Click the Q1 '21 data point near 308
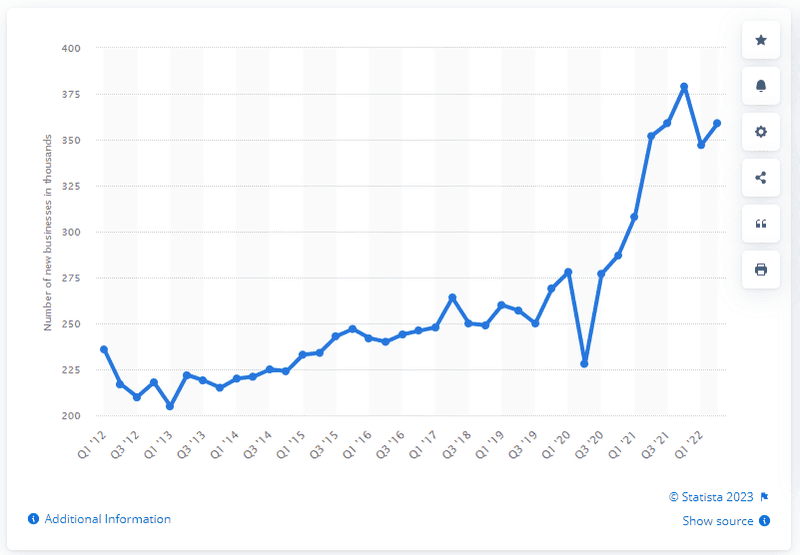 pyautogui.click(x=634, y=217)
